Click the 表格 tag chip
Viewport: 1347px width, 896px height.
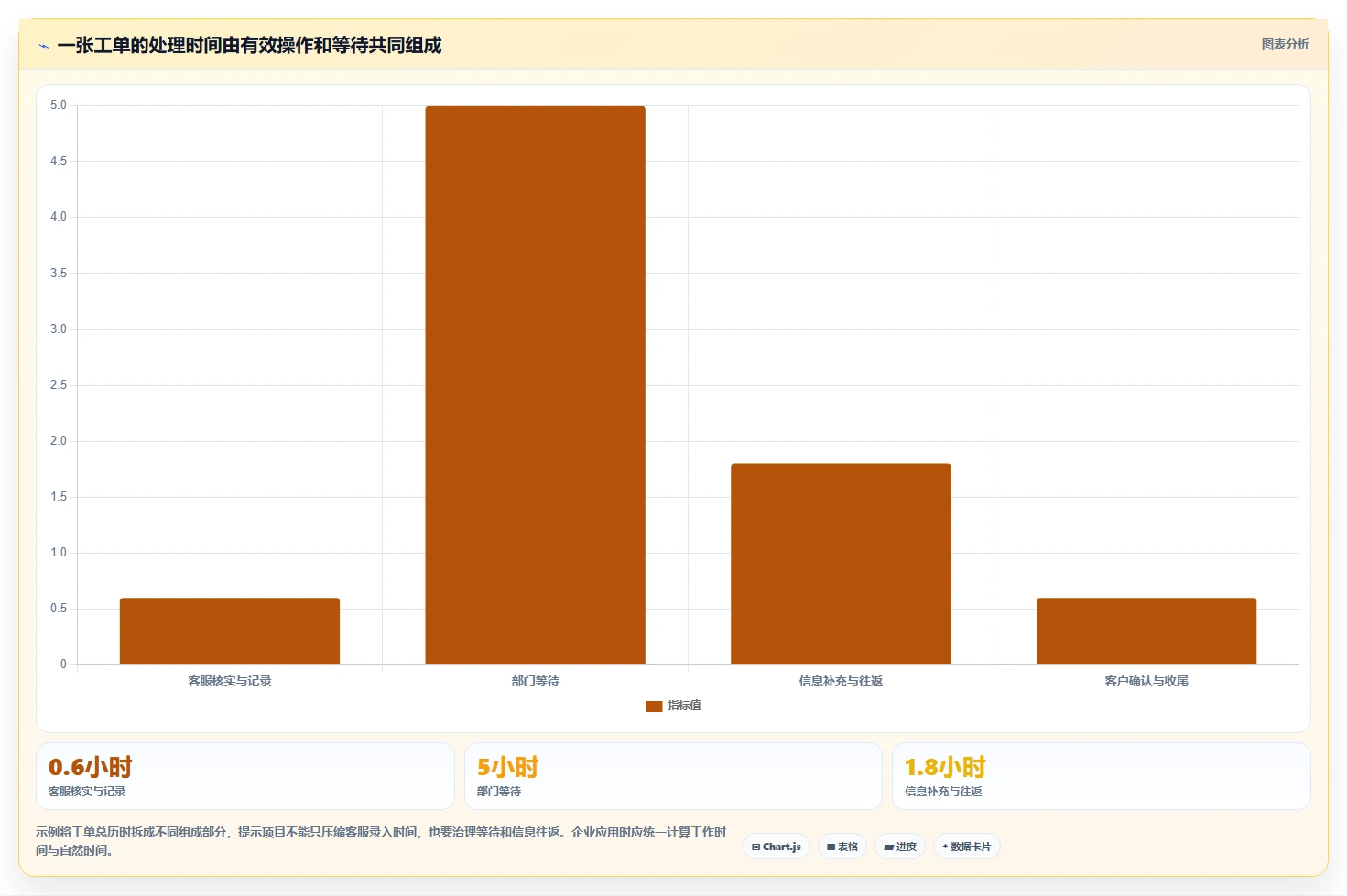842,847
